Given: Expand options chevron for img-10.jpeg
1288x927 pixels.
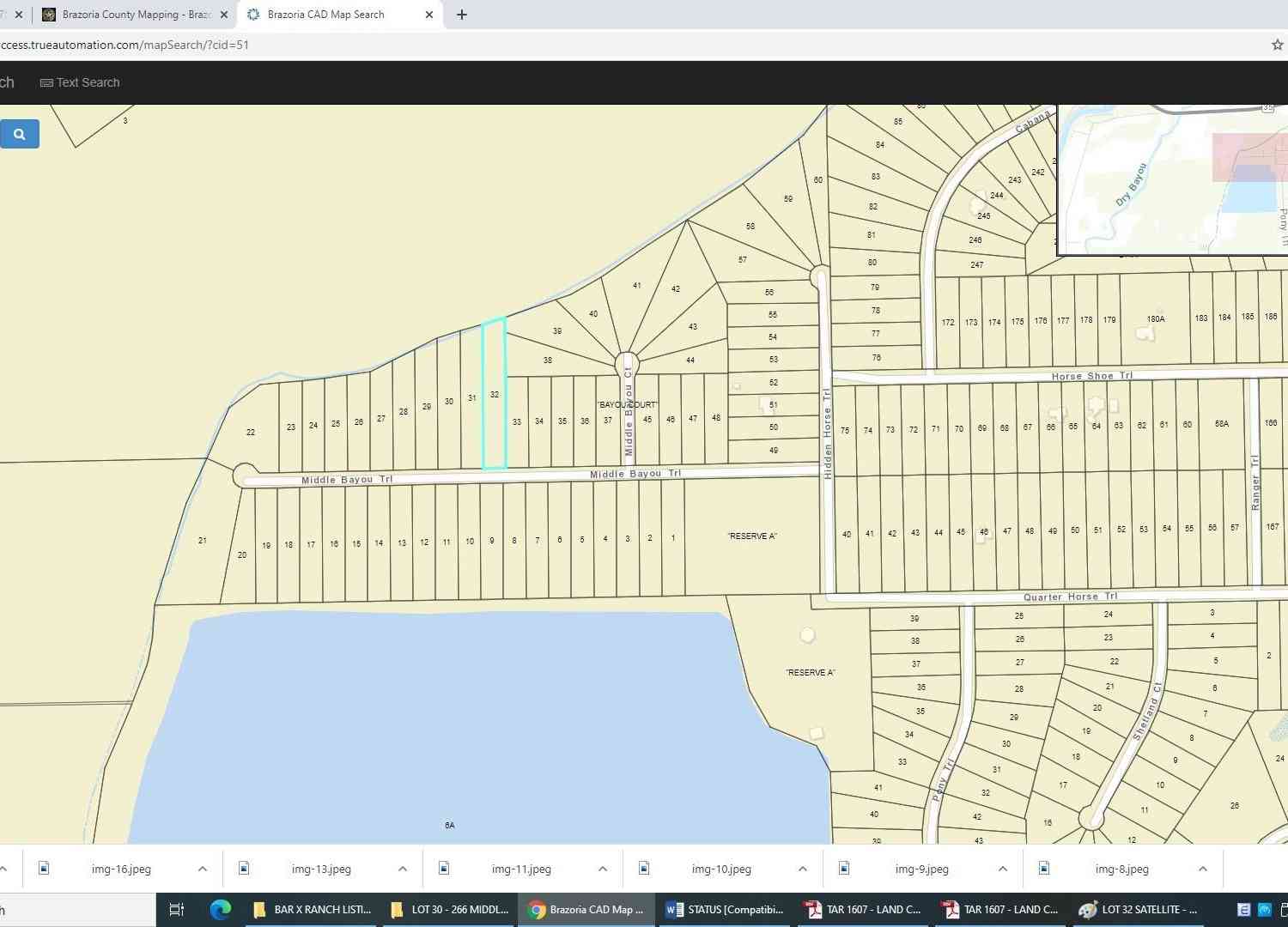Looking at the screenshot, I should [x=803, y=869].
